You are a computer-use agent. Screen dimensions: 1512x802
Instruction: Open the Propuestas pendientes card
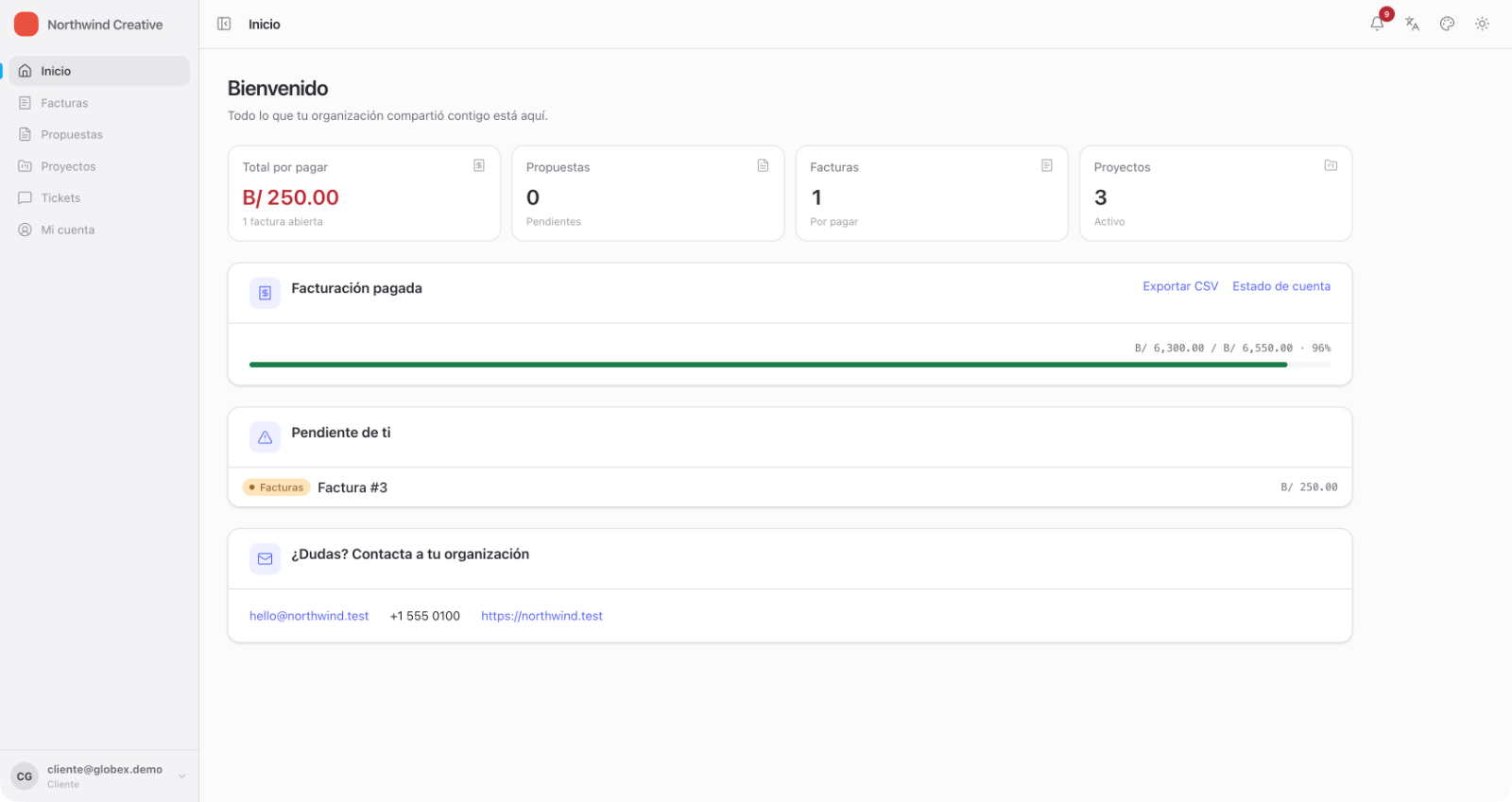point(648,194)
